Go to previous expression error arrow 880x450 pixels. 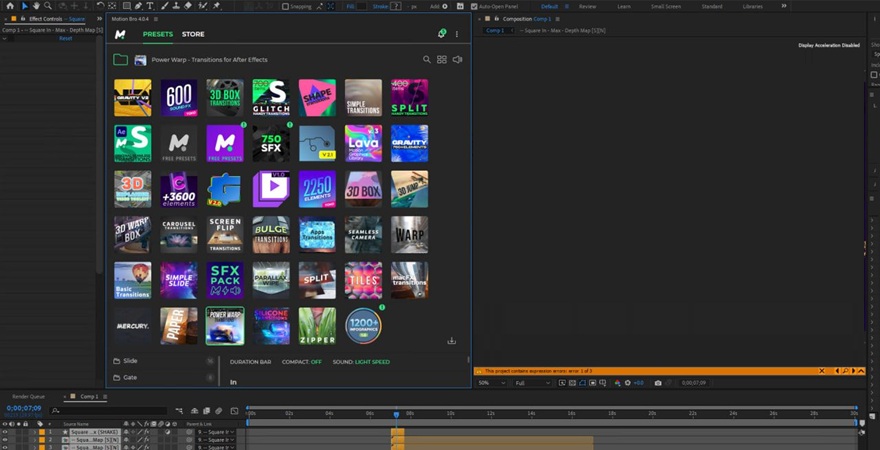(837, 371)
